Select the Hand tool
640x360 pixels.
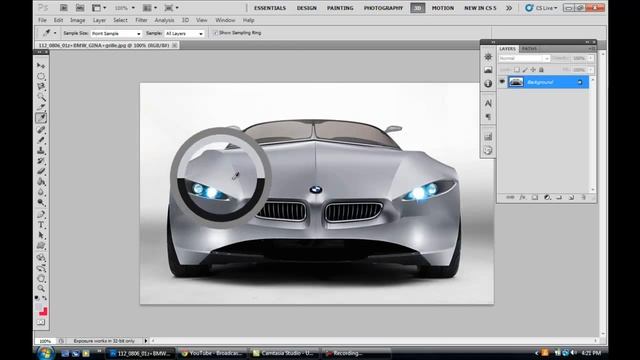coord(41,279)
